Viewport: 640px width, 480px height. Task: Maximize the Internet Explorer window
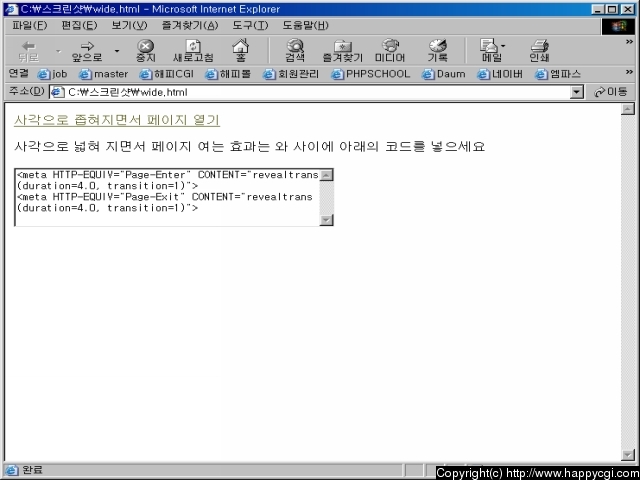click(612, 9)
